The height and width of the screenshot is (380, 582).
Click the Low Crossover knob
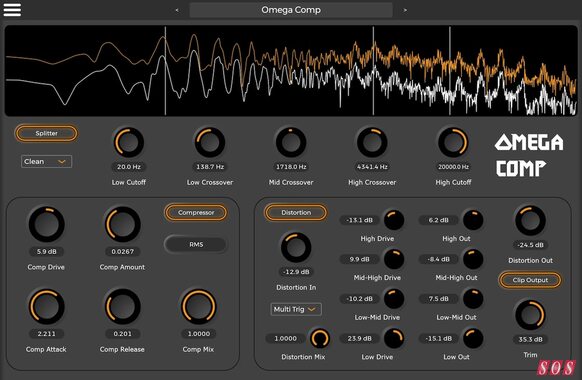click(210, 142)
